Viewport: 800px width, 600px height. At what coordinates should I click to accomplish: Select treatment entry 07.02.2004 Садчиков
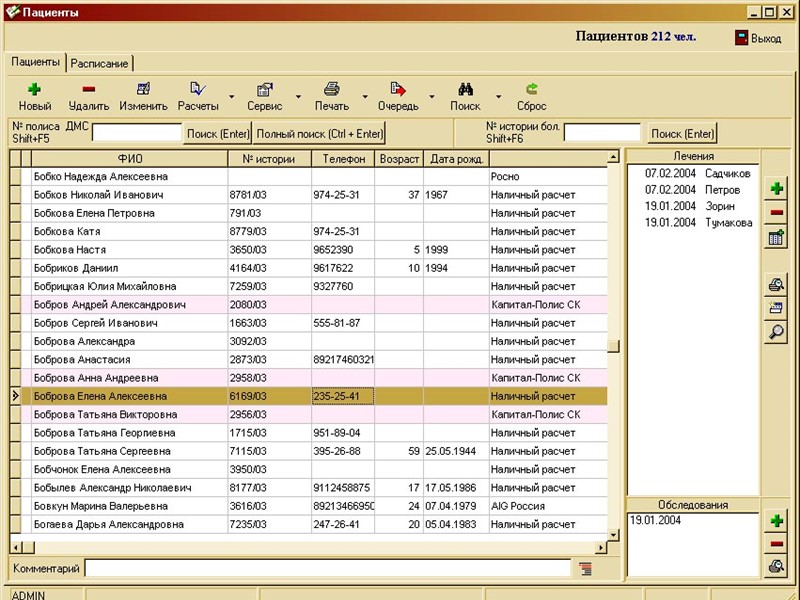pos(697,173)
